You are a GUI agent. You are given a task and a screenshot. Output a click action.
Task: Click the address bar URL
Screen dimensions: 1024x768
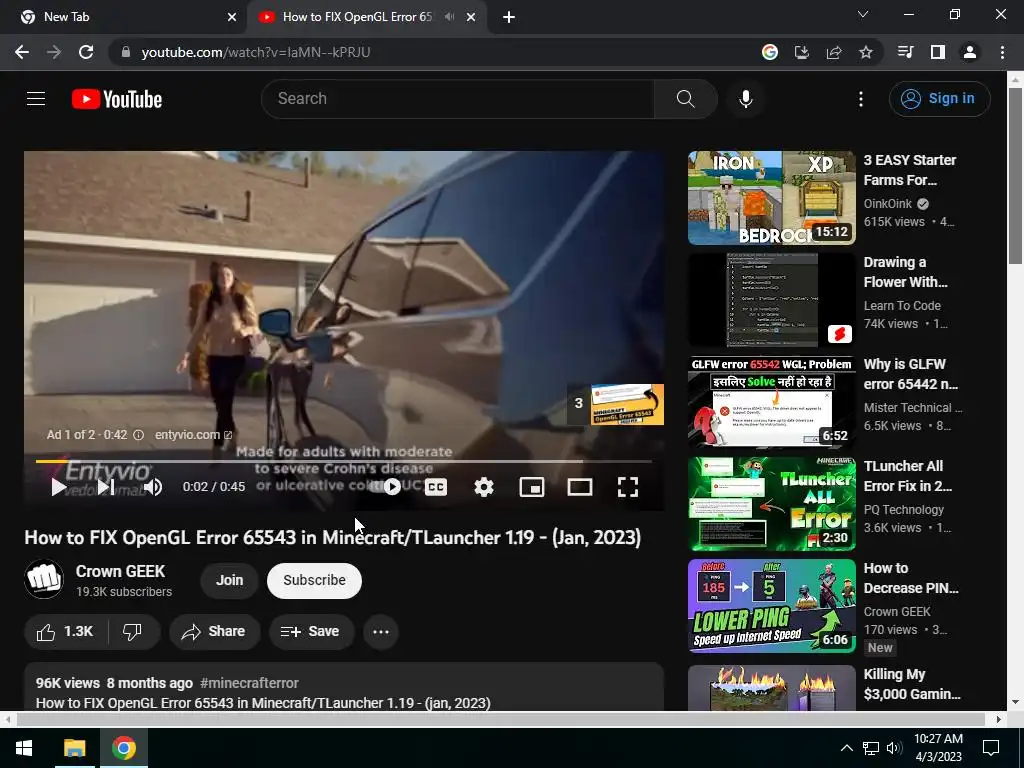pyautogui.click(x=256, y=52)
